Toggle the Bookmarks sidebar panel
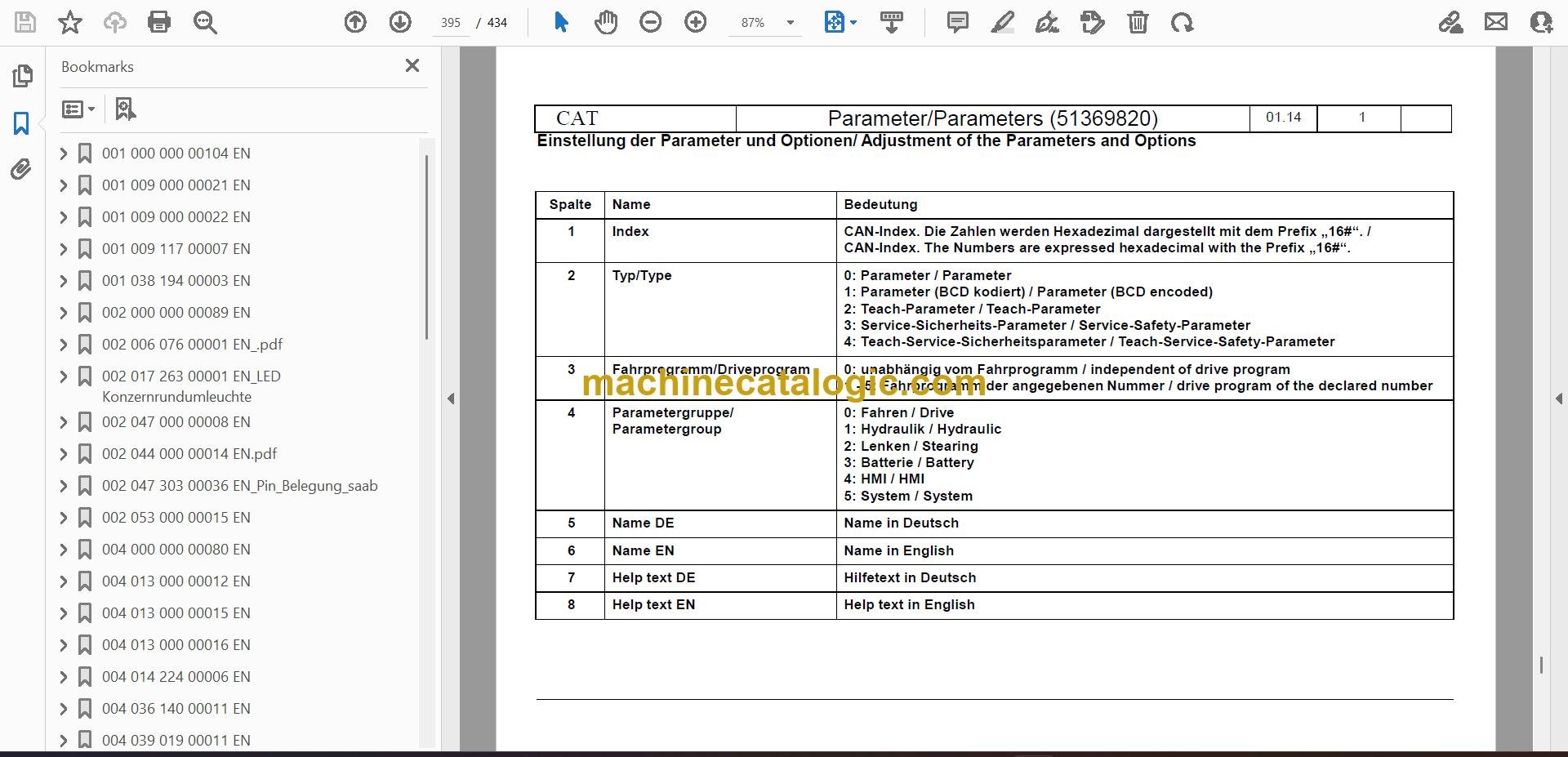Viewport: 1568px width, 757px height. (x=22, y=123)
